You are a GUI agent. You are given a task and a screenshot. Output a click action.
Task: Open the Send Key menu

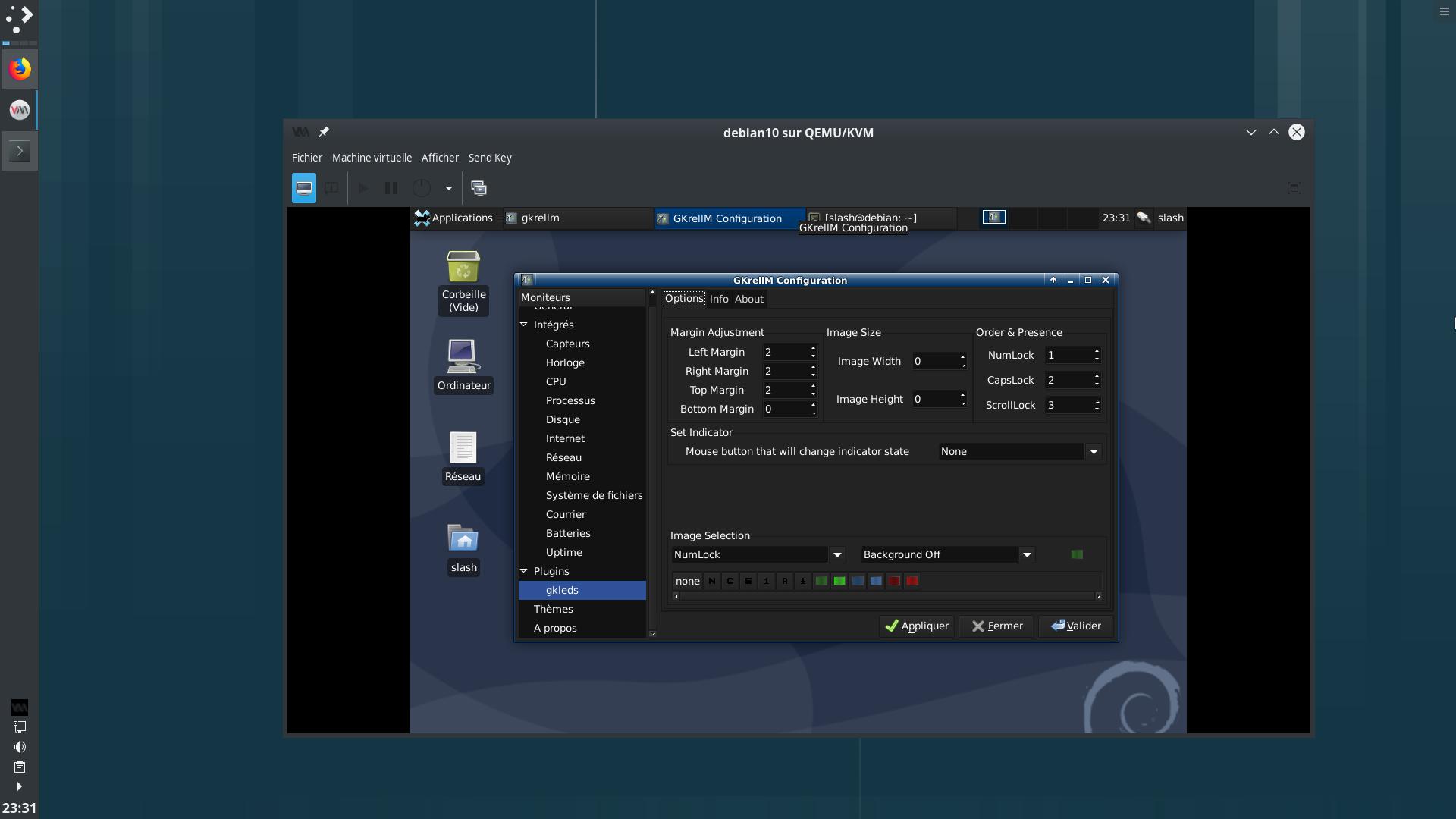[x=490, y=158]
